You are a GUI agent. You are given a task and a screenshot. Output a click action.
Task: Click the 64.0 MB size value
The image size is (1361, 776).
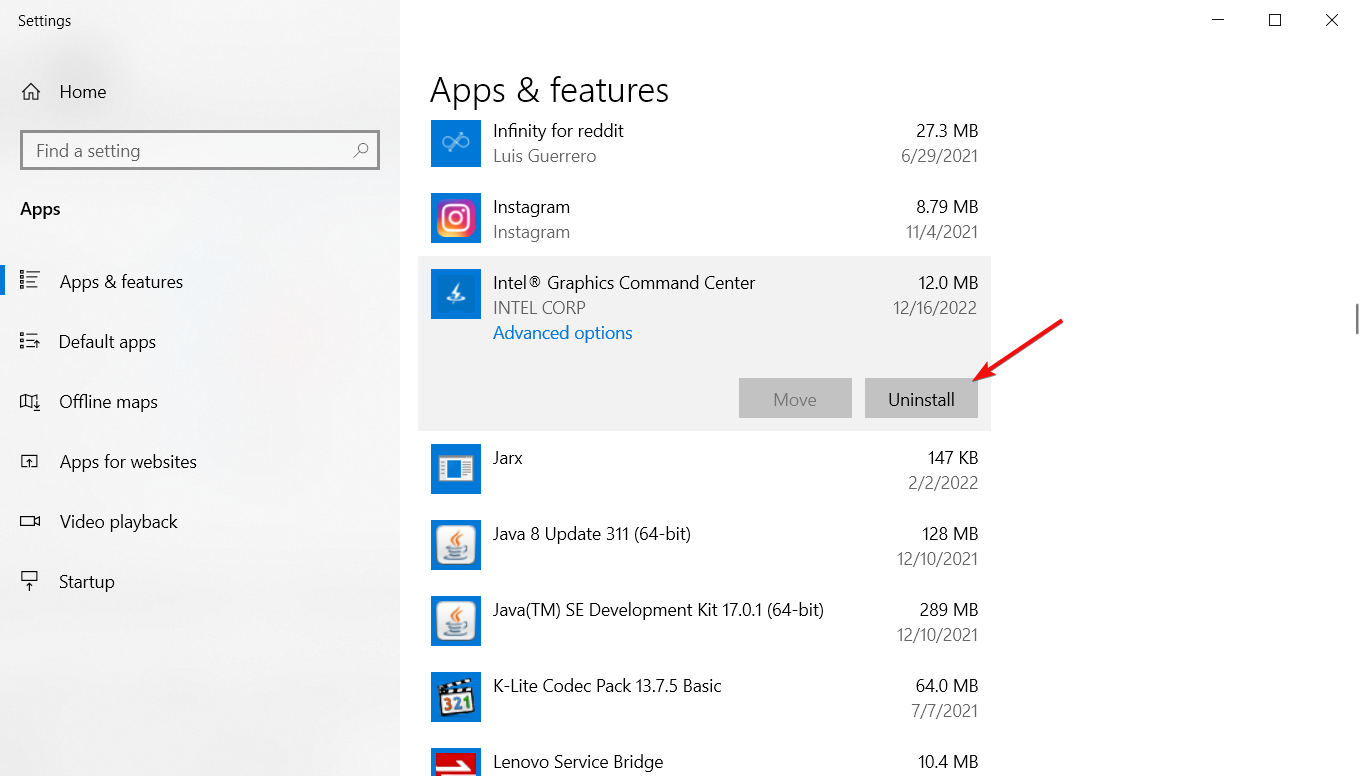pyautogui.click(x=947, y=686)
